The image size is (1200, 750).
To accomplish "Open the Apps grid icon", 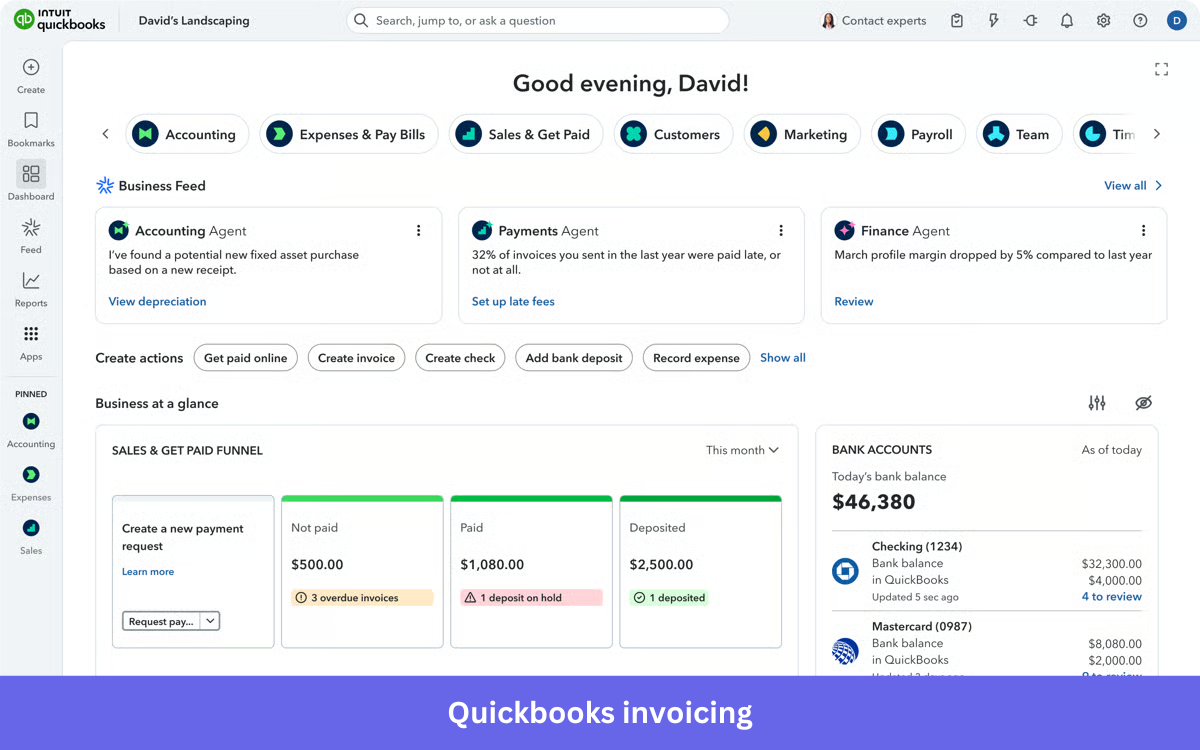I will click(x=31, y=334).
